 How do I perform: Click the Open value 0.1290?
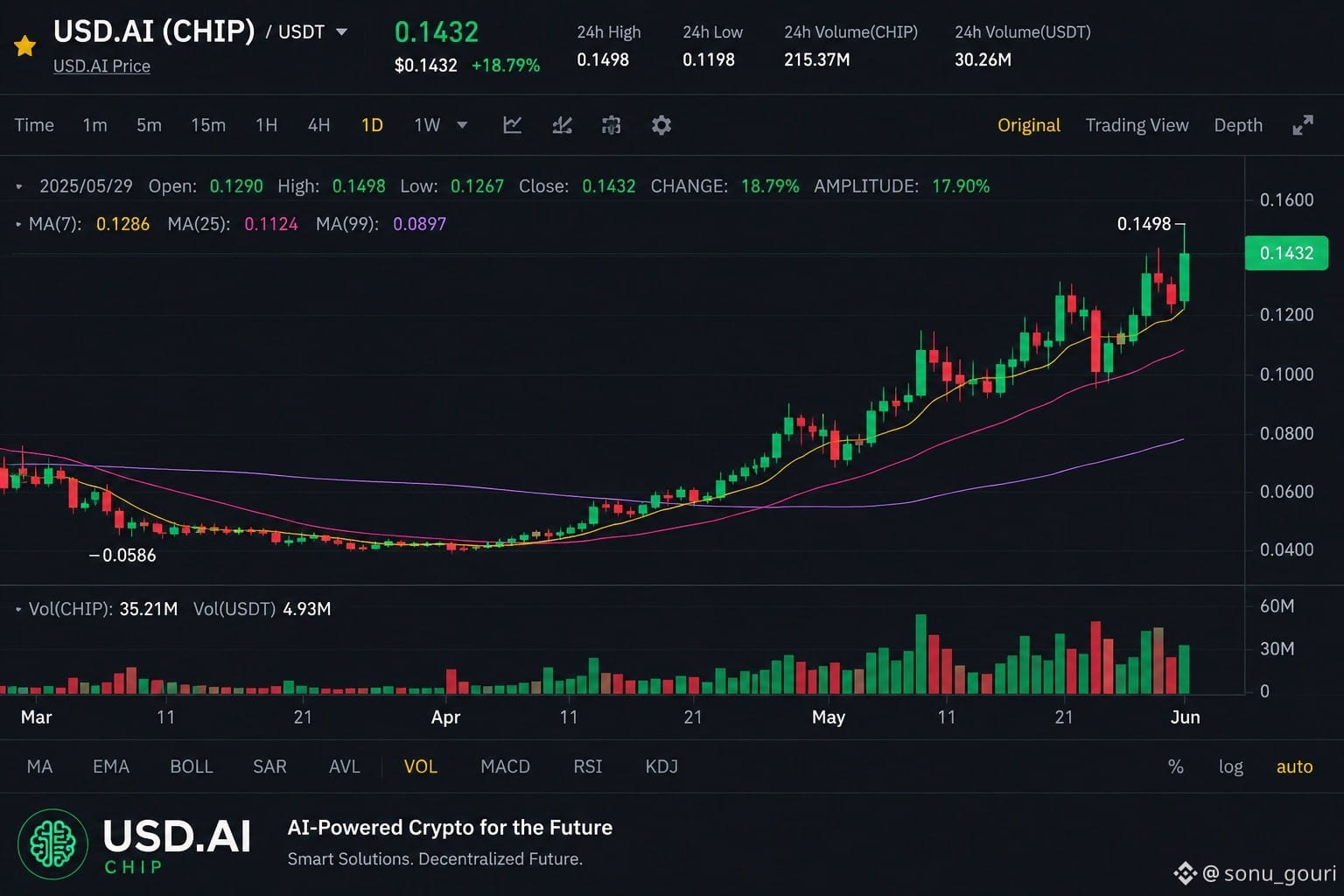pyautogui.click(x=236, y=186)
